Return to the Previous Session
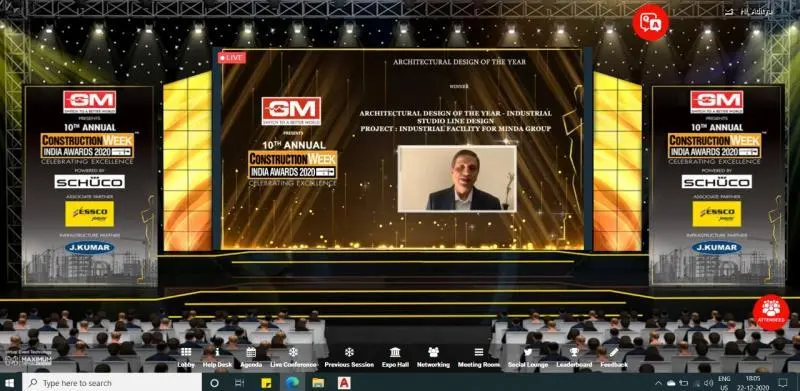The height and width of the screenshot is (391, 800). coord(349,357)
